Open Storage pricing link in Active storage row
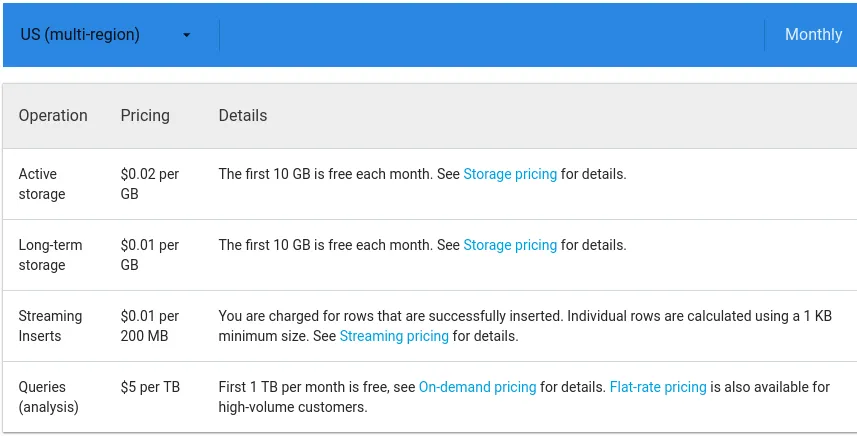The width and height of the screenshot is (857, 438). (510, 174)
